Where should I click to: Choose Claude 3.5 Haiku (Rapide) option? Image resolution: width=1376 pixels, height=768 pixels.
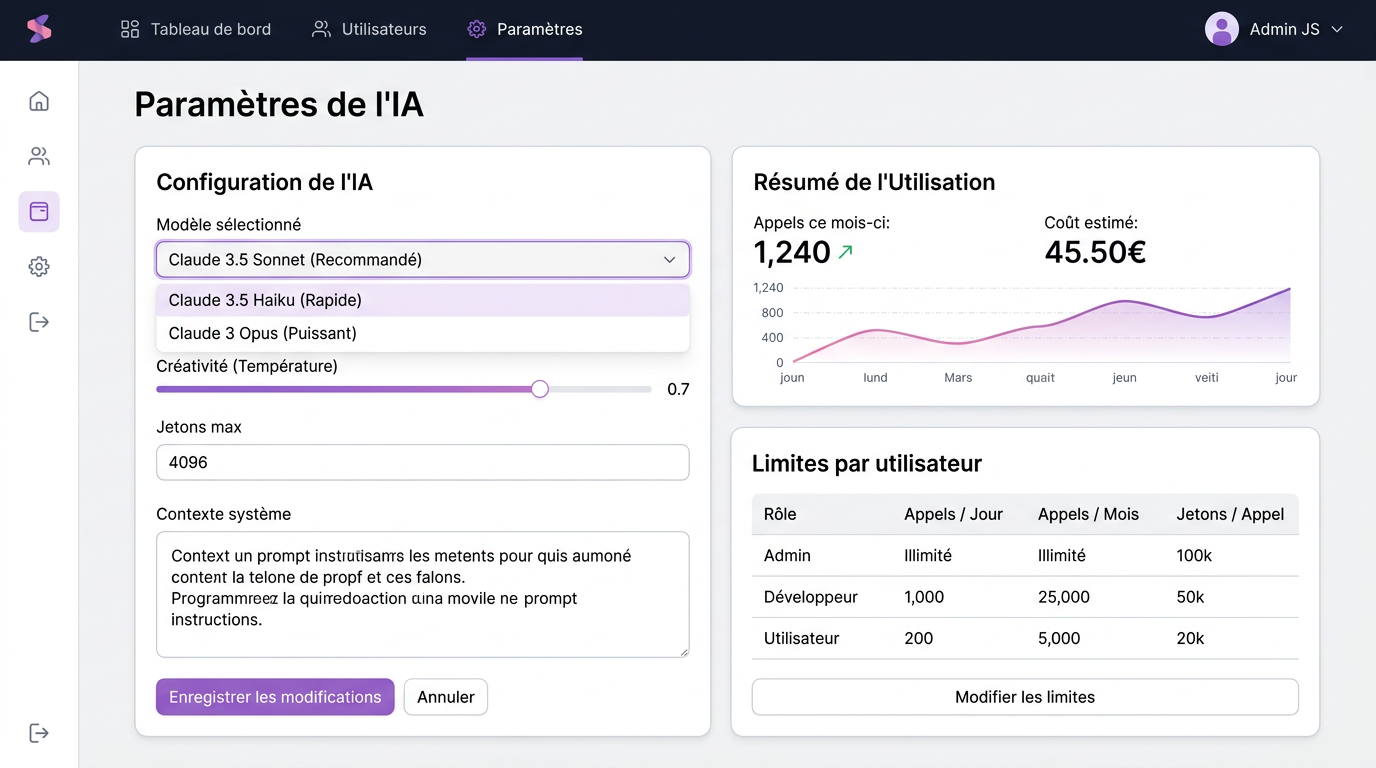pos(423,300)
